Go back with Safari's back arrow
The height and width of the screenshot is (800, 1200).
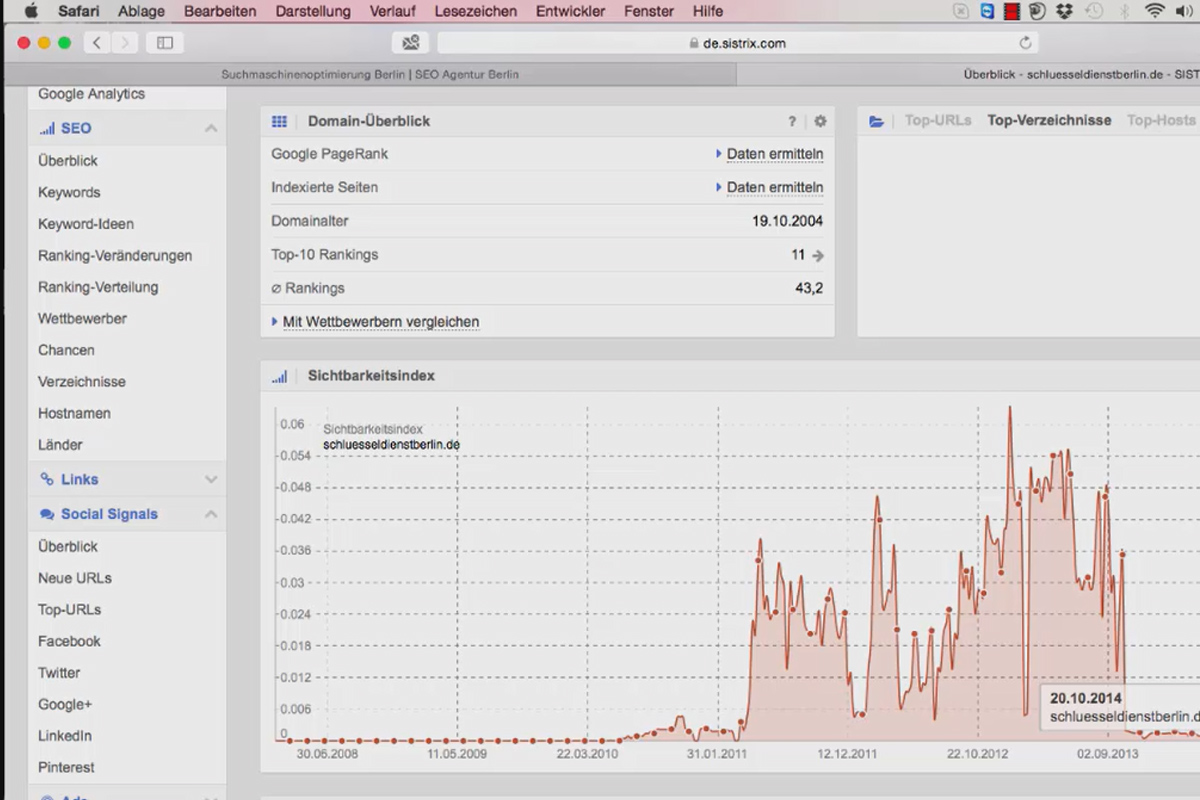(97, 43)
